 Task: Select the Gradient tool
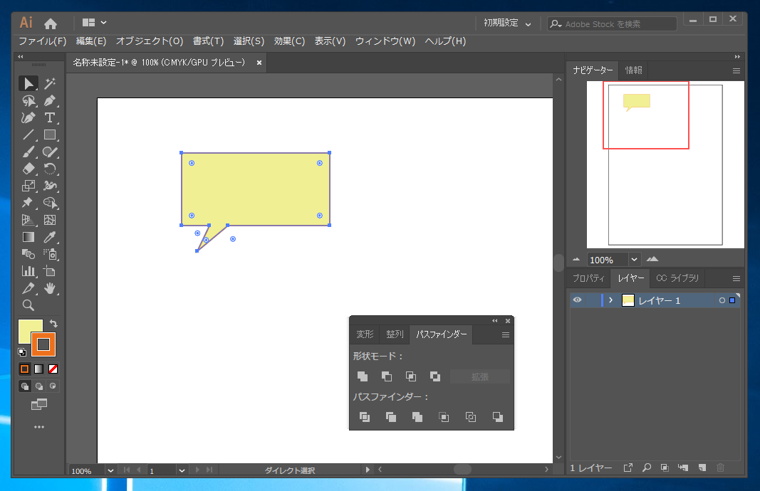[28, 237]
